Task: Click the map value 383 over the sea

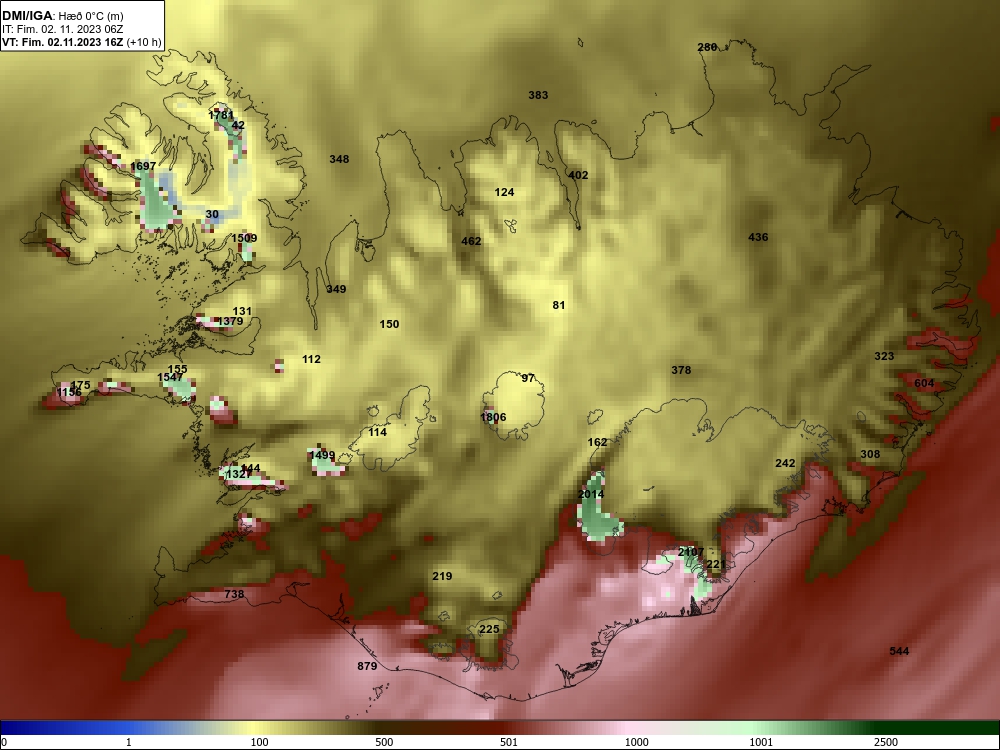Action: [x=538, y=95]
